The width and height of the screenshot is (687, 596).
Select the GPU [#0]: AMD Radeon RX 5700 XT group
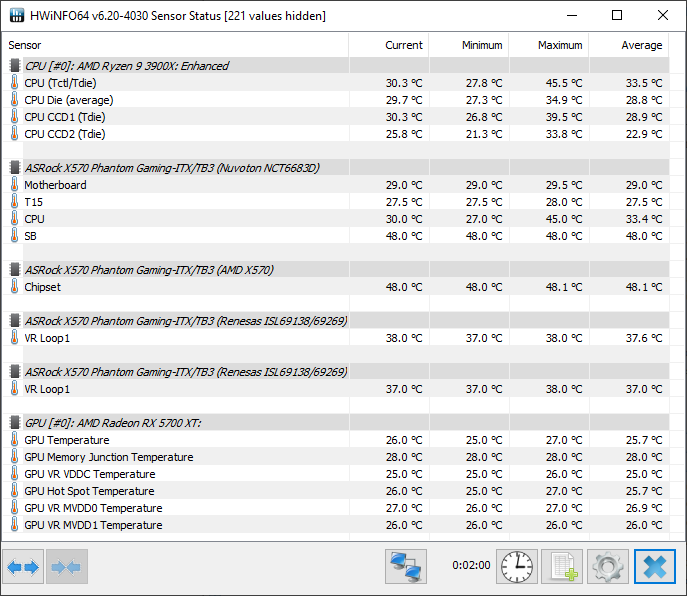113,423
